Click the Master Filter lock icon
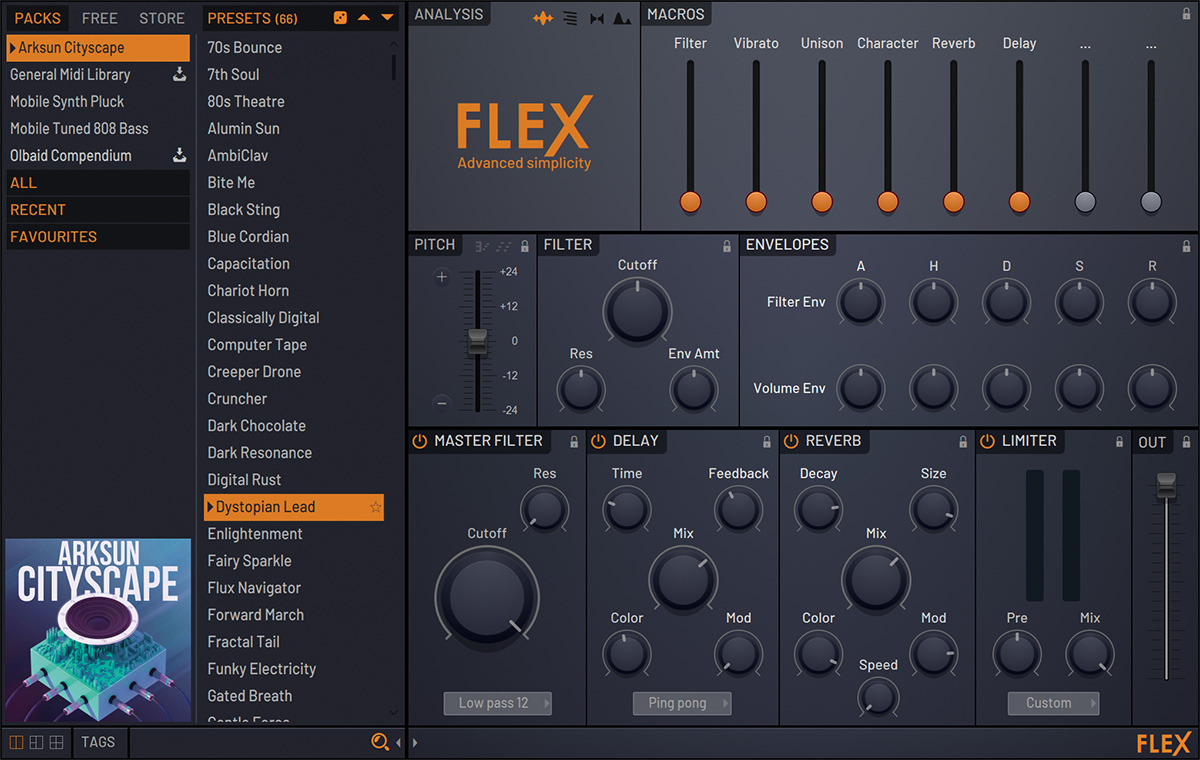Viewport: 1200px width, 760px height. [x=574, y=442]
